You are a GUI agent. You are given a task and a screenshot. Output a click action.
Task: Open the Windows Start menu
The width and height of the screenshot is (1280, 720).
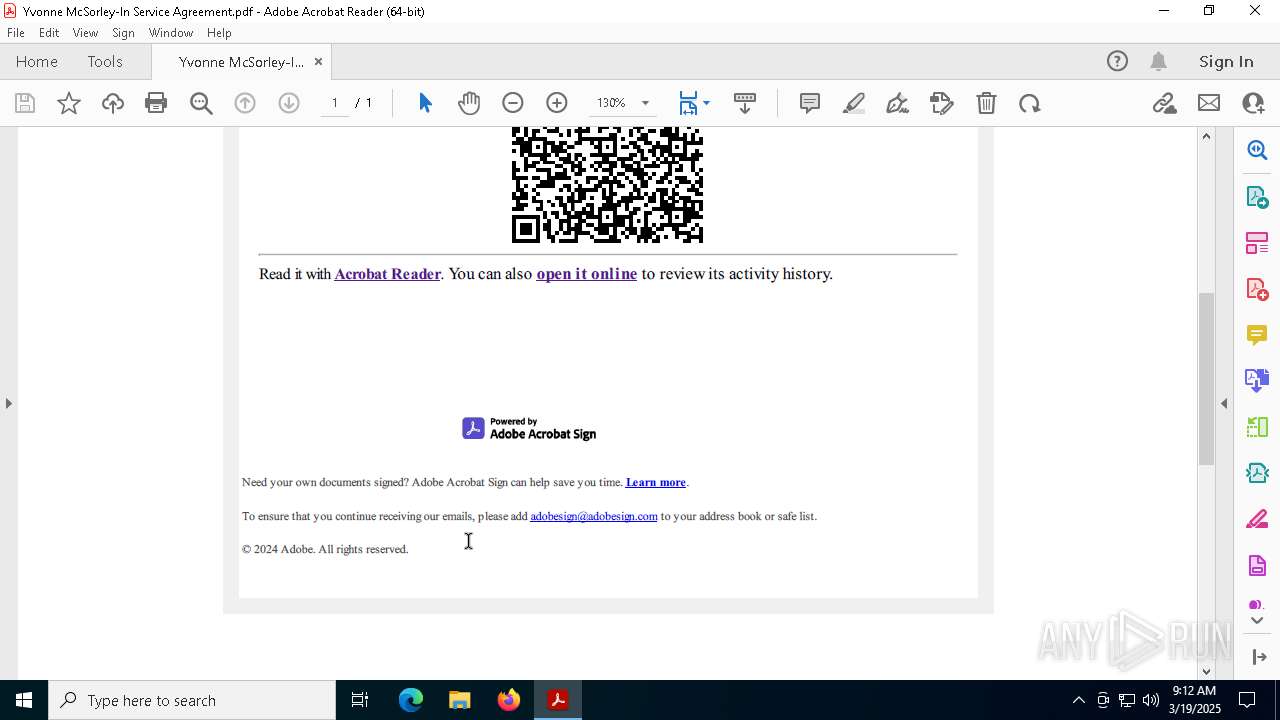(24, 700)
